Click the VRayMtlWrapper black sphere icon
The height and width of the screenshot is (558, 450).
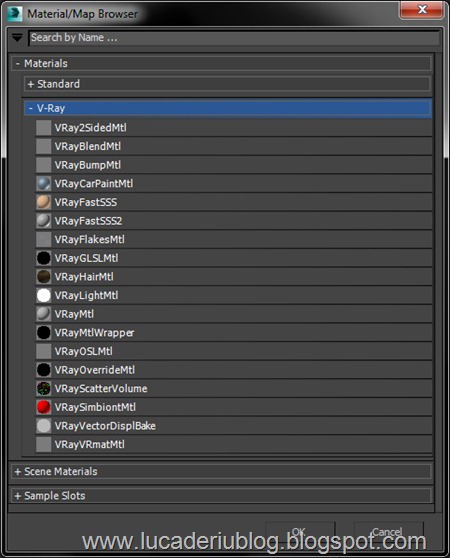point(44,333)
